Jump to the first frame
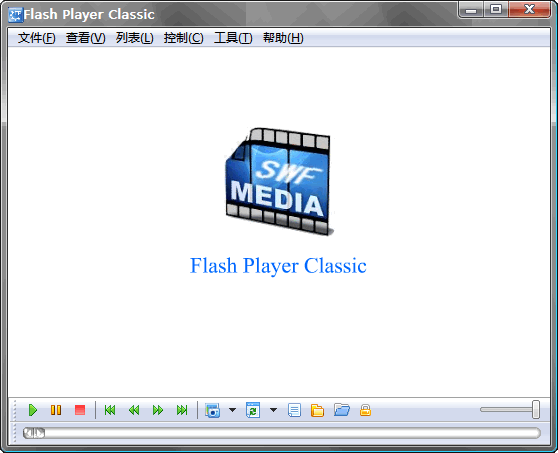558x453 pixels. point(110,410)
